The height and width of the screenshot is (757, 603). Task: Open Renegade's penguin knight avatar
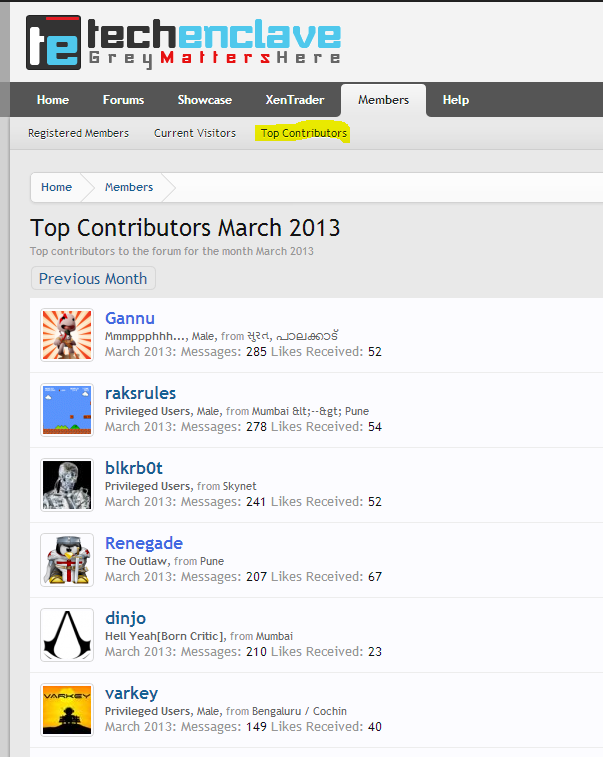(x=67, y=560)
